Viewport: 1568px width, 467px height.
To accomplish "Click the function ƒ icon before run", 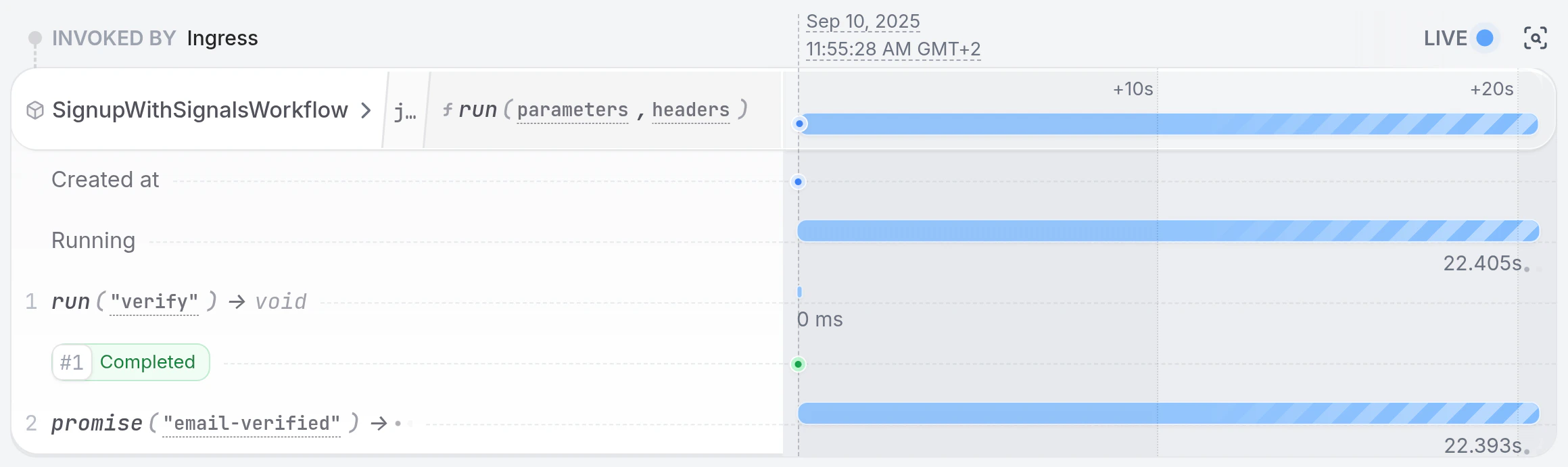I will click(x=447, y=109).
